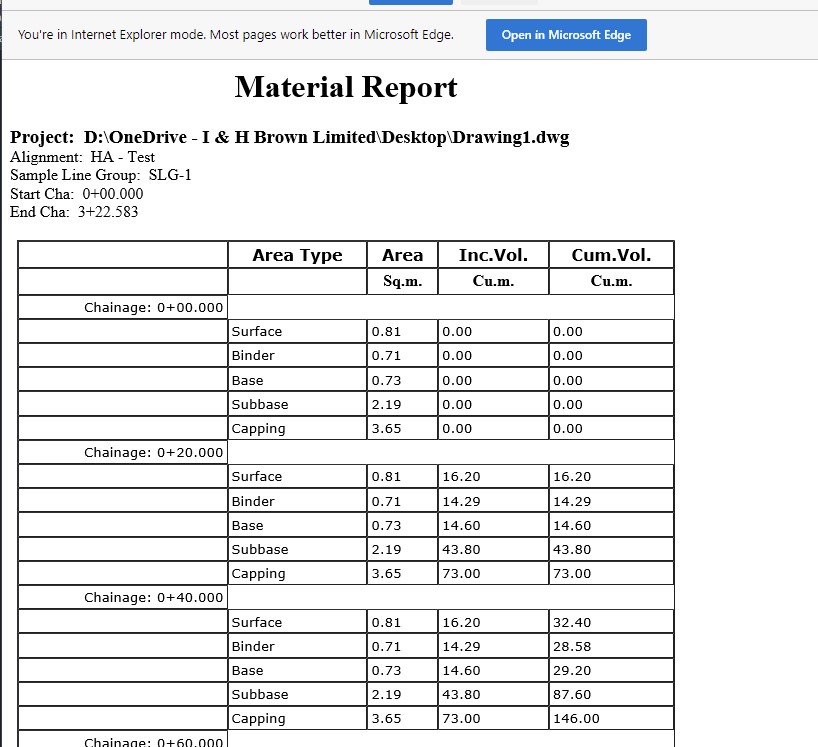The image size is (818, 747).
Task: Click Capping under Chainage 0+40.000
Action: pyautogui.click(x=258, y=718)
